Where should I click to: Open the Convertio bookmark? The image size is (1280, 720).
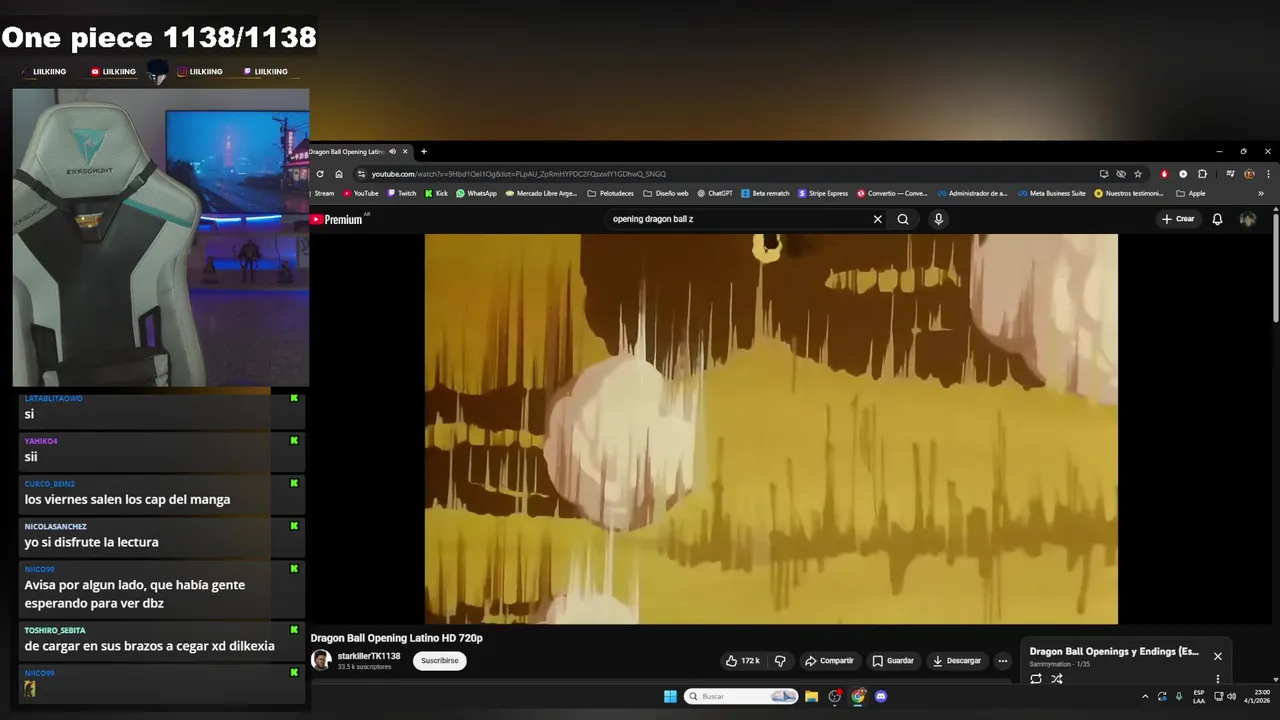click(892, 193)
